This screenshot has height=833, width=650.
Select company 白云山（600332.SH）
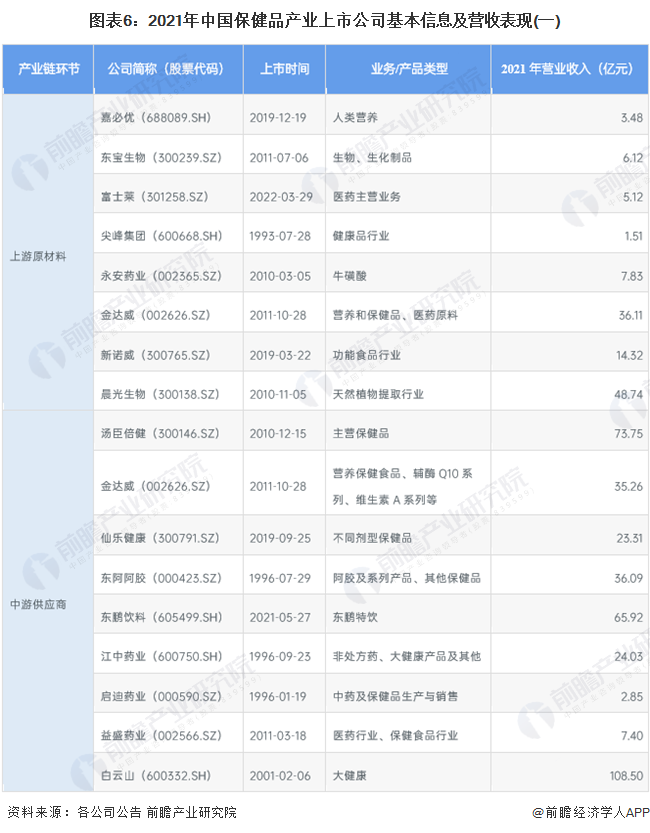[156, 776]
